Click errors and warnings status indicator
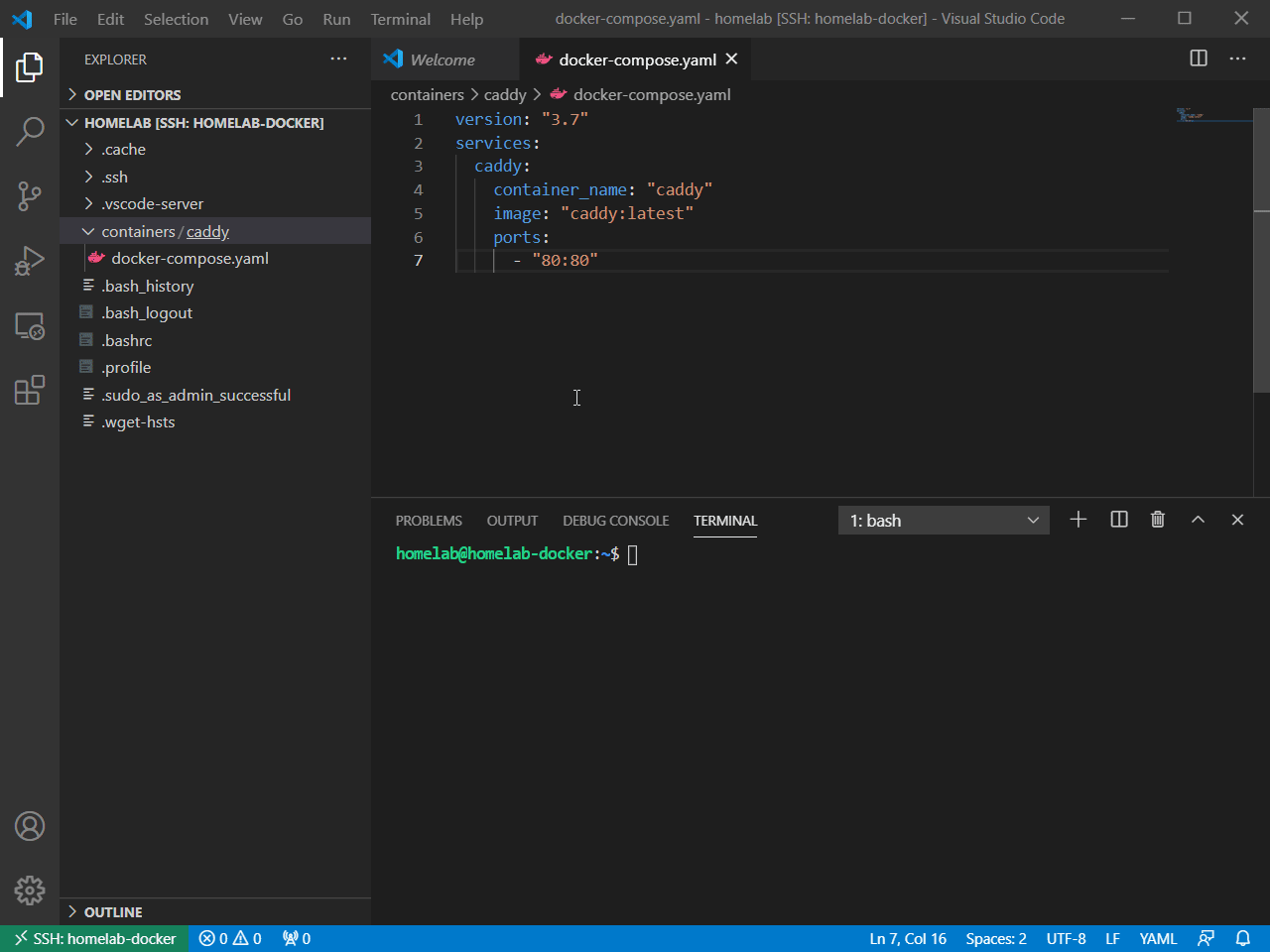 pos(230,938)
